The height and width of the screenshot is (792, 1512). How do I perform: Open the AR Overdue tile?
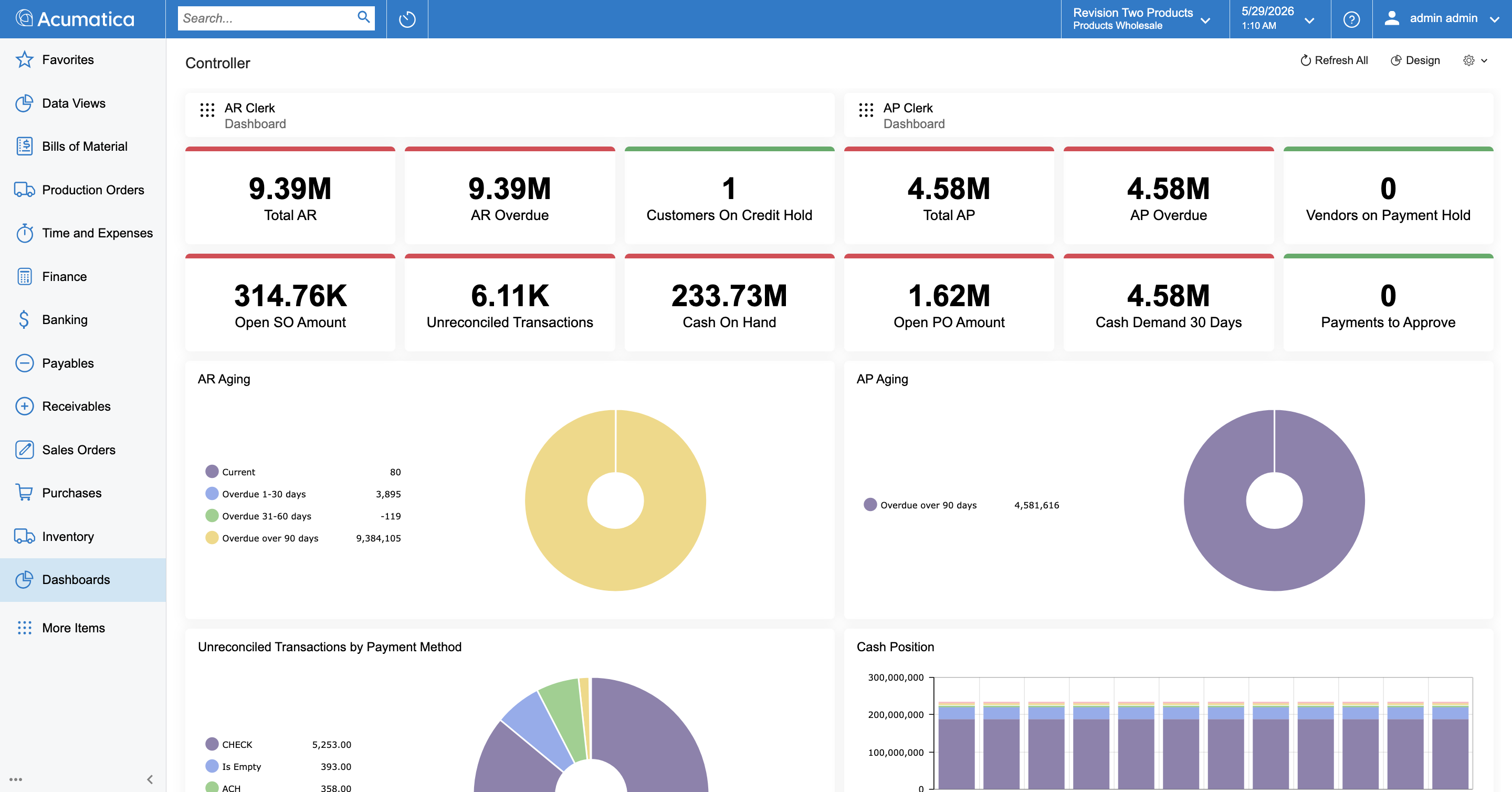[509, 195]
